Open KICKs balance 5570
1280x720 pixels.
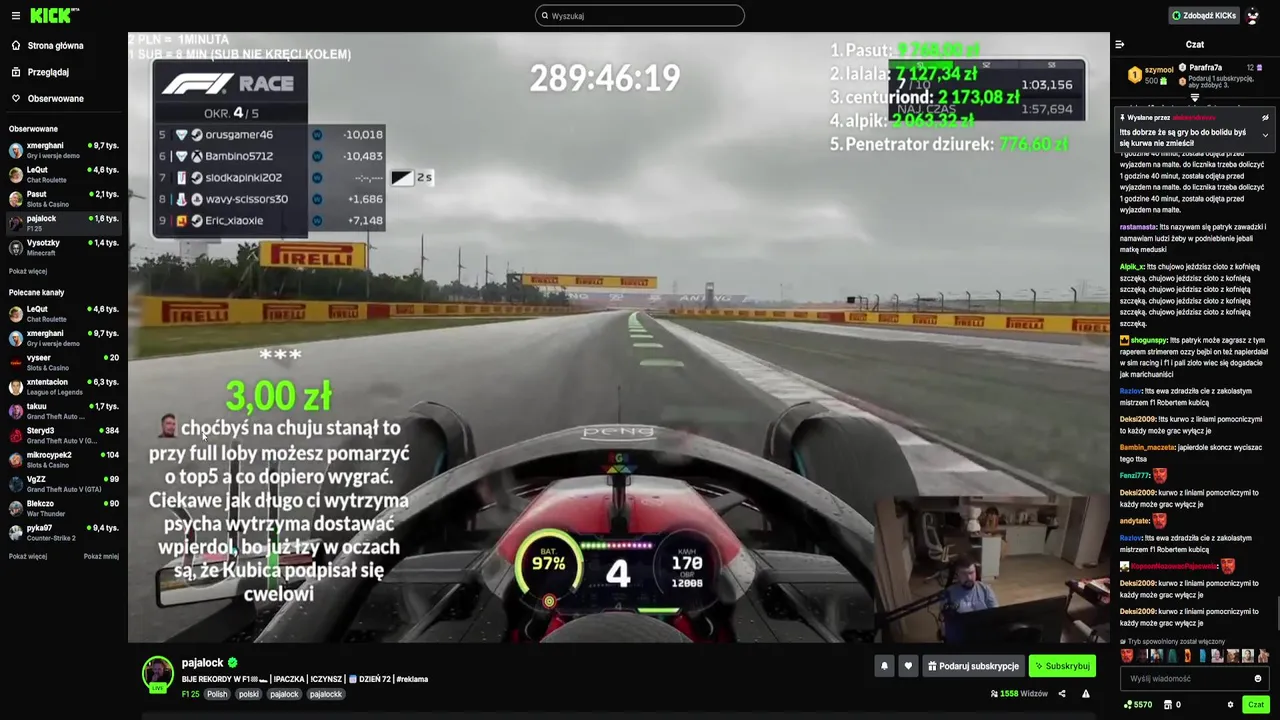point(1139,705)
